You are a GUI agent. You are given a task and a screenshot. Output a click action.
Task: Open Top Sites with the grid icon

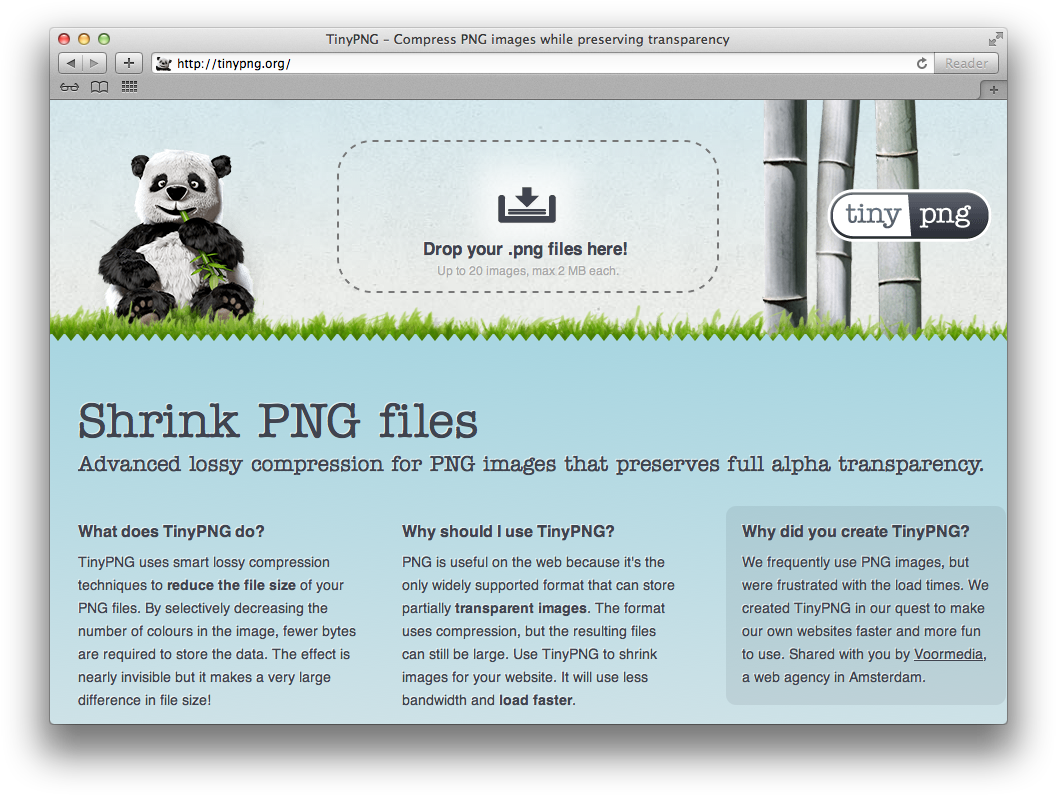(x=128, y=86)
